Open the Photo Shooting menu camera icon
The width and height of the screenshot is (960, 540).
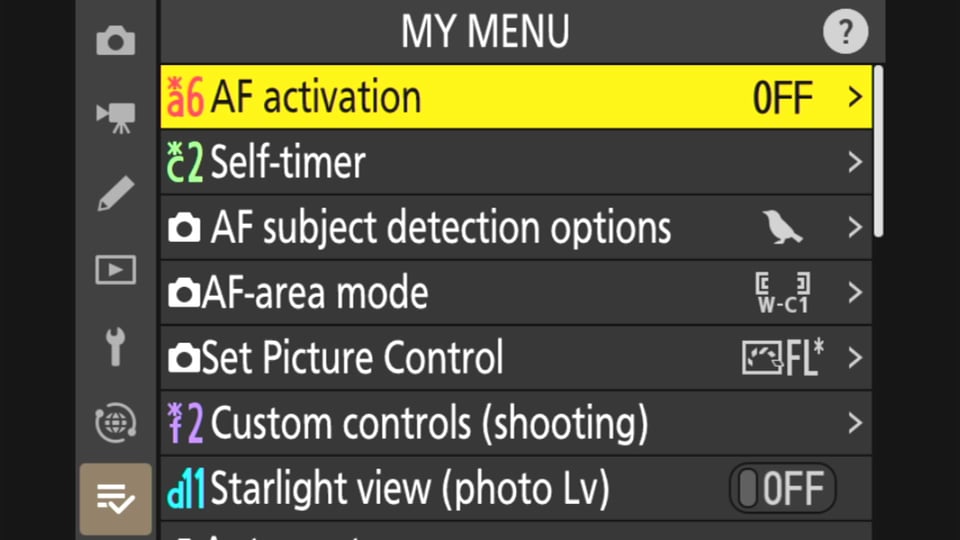tap(116, 40)
